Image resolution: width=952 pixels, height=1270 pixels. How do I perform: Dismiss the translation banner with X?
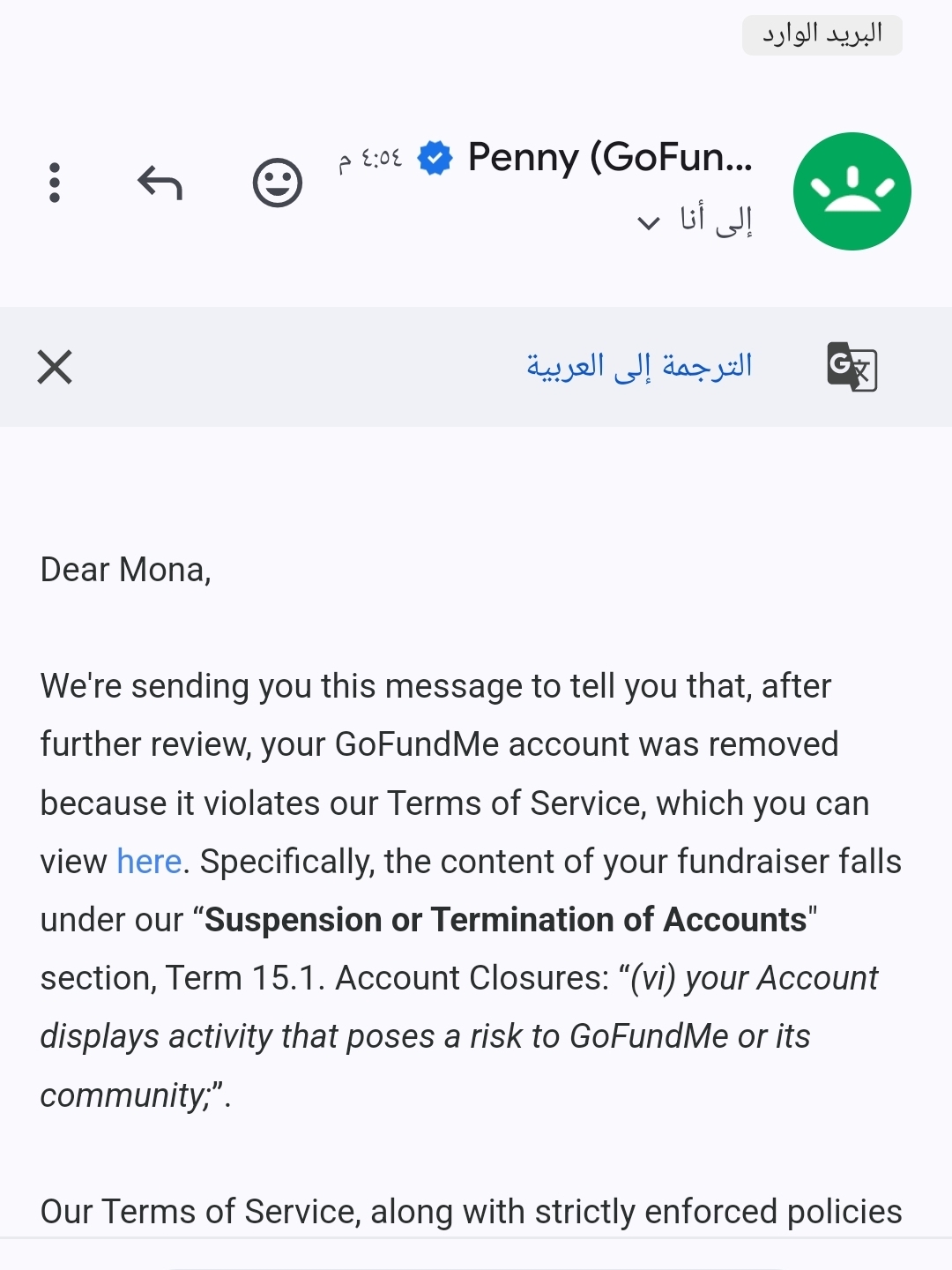pos(55,367)
